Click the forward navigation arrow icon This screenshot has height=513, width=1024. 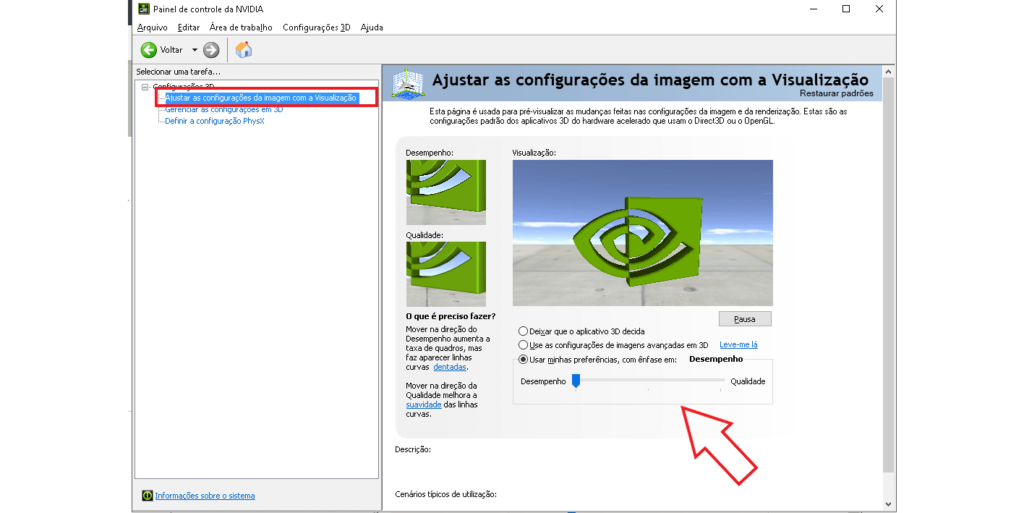(x=211, y=50)
